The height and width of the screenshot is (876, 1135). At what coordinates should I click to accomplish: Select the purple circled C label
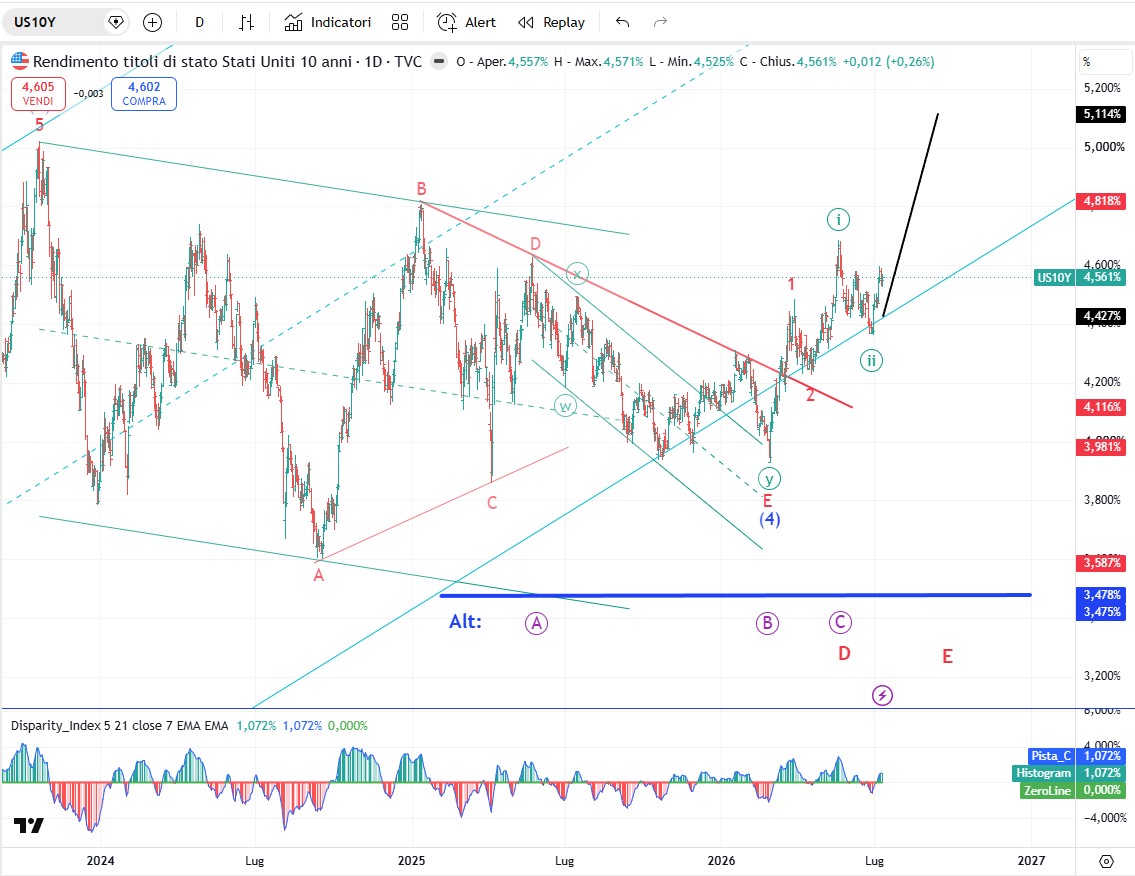coord(840,622)
